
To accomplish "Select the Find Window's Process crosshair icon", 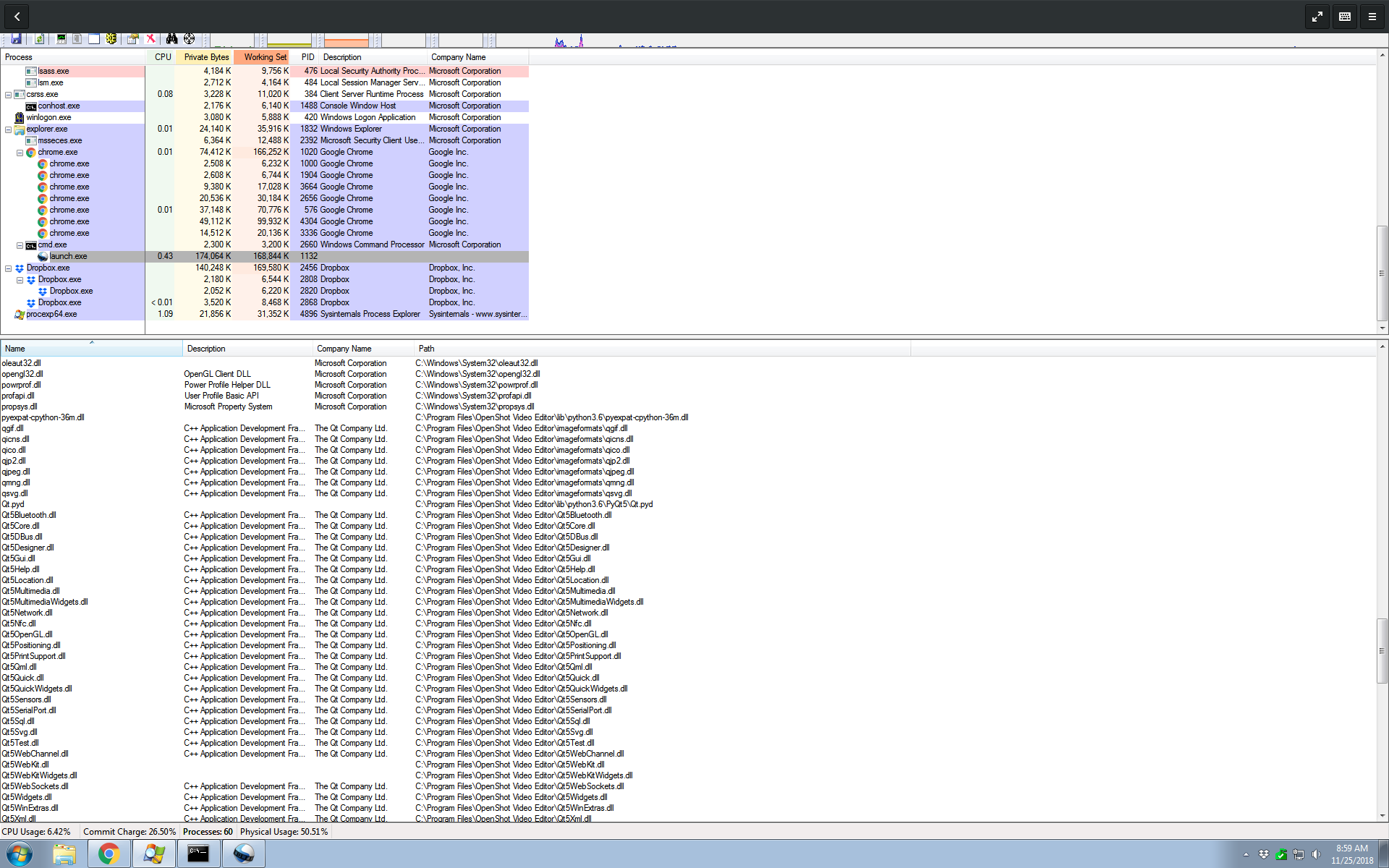I will [190, 38].
